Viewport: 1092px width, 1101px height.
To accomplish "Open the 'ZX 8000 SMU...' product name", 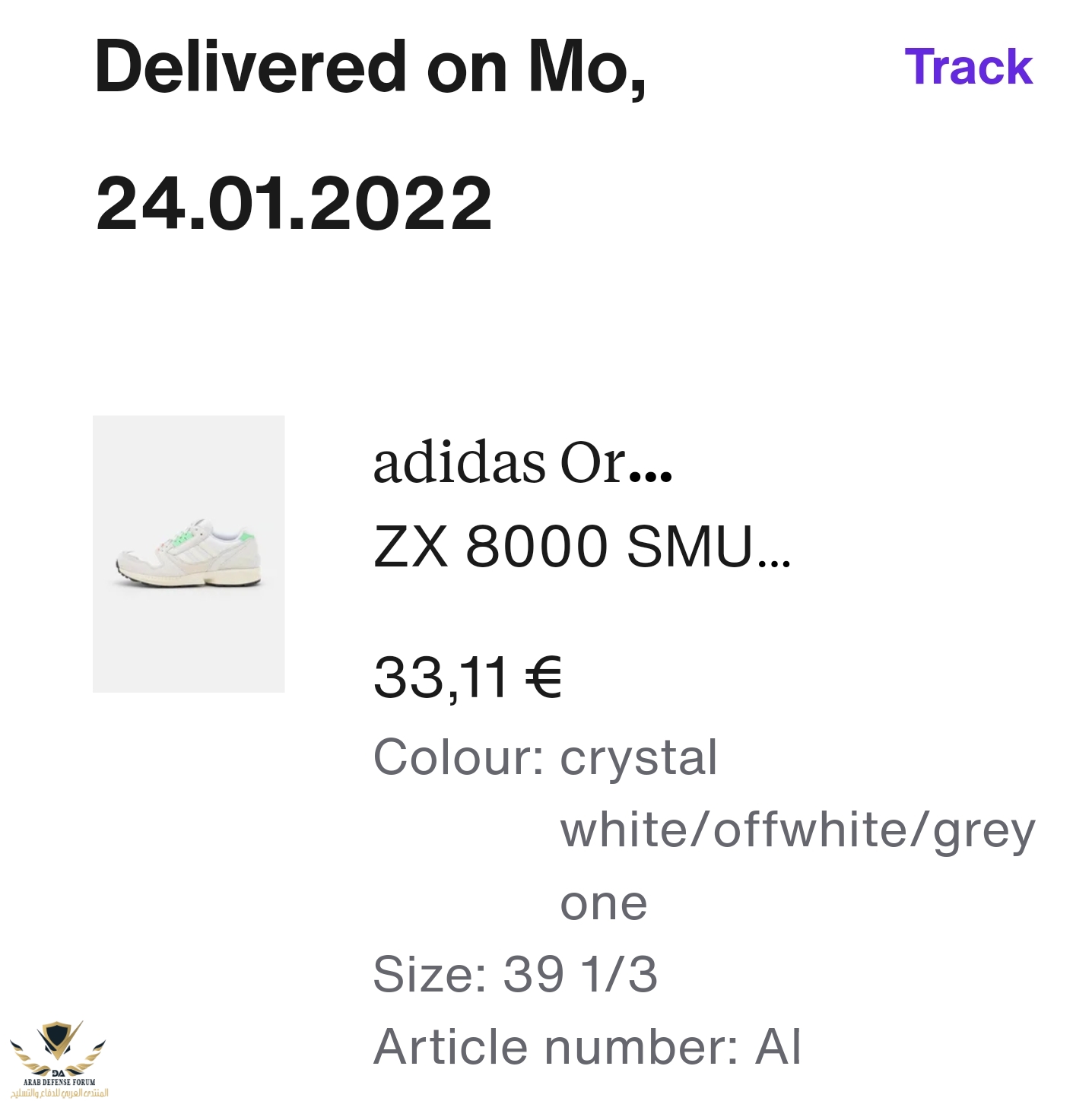I will (563, 546).
